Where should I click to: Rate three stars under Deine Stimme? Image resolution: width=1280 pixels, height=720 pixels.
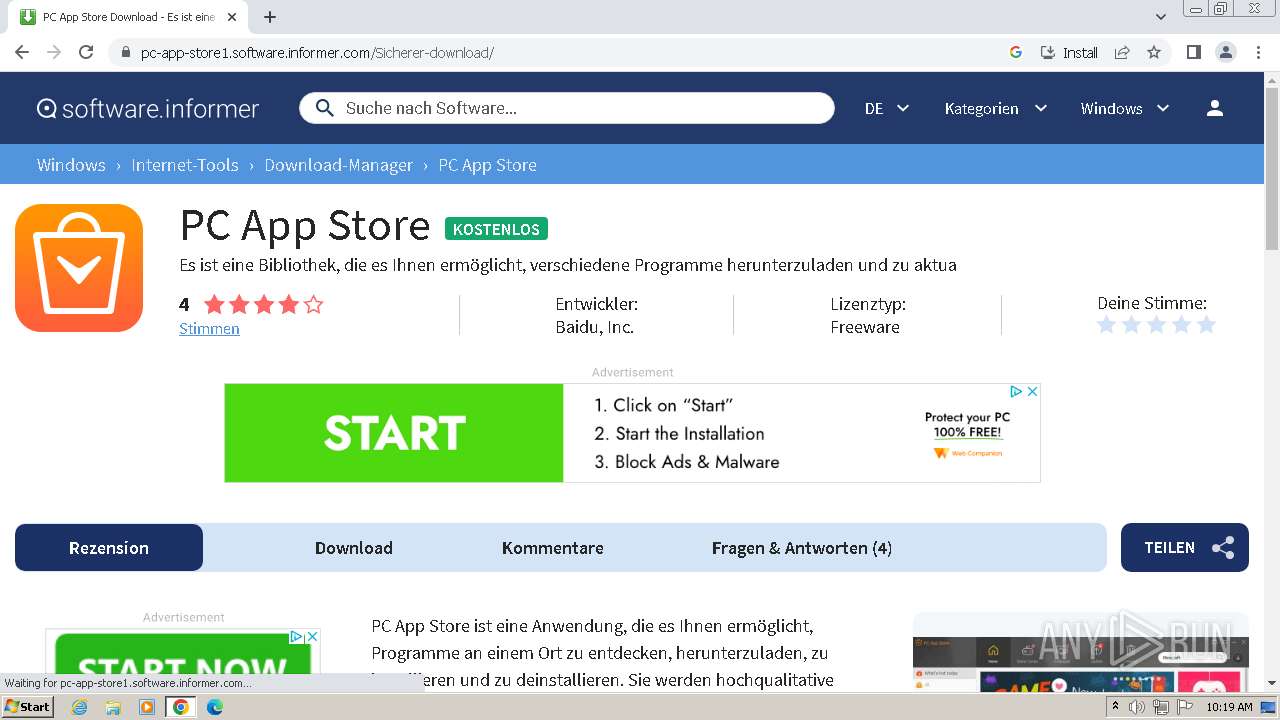1156,324
